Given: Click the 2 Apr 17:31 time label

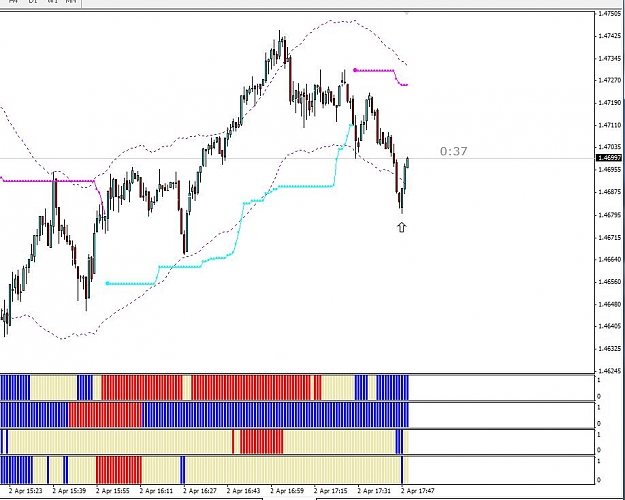Looking at the screenshot, I should click(x=374, y=491).
